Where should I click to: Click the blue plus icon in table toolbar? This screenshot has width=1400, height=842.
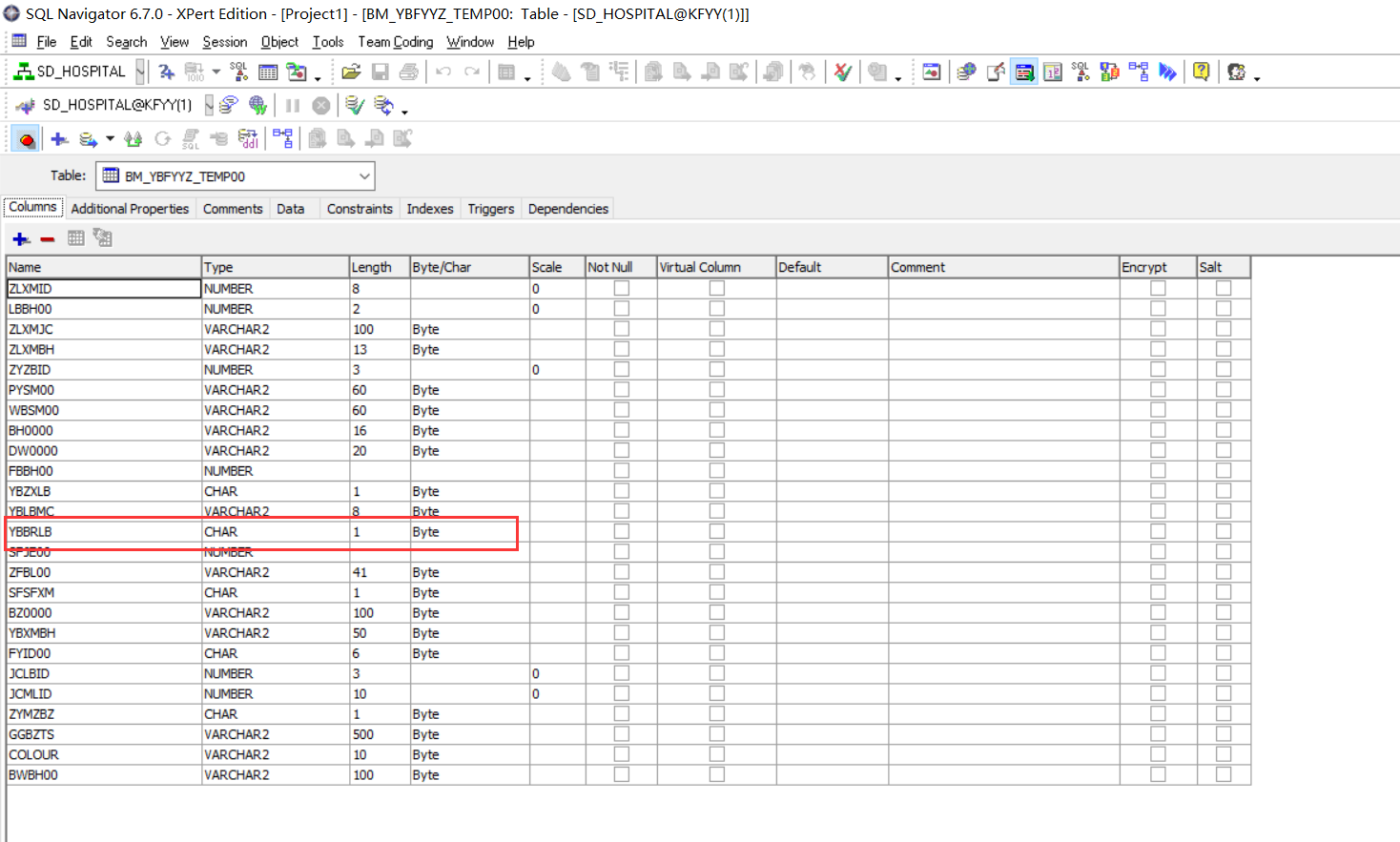point(59,139)
